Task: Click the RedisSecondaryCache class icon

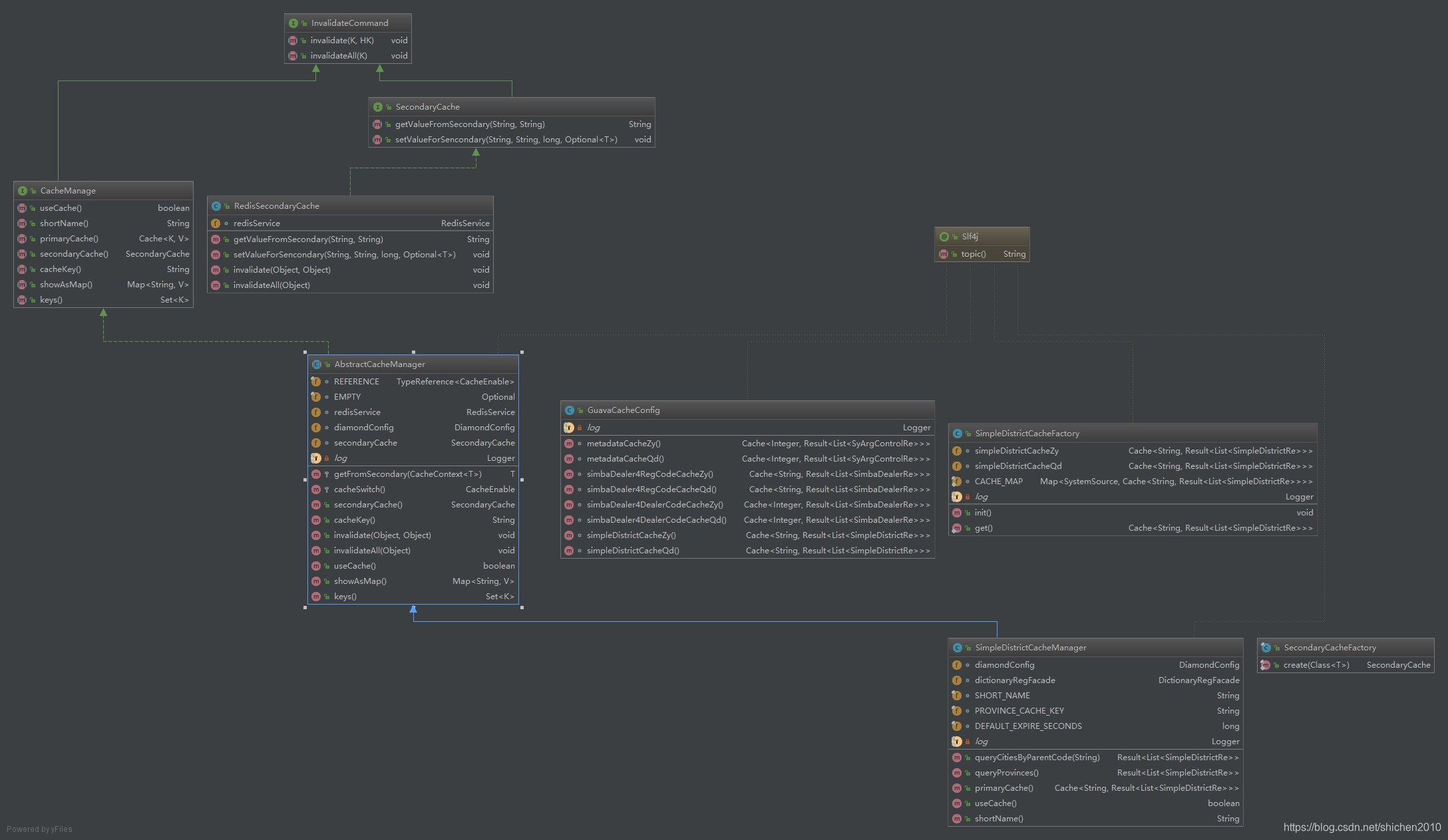Action: 216,206
